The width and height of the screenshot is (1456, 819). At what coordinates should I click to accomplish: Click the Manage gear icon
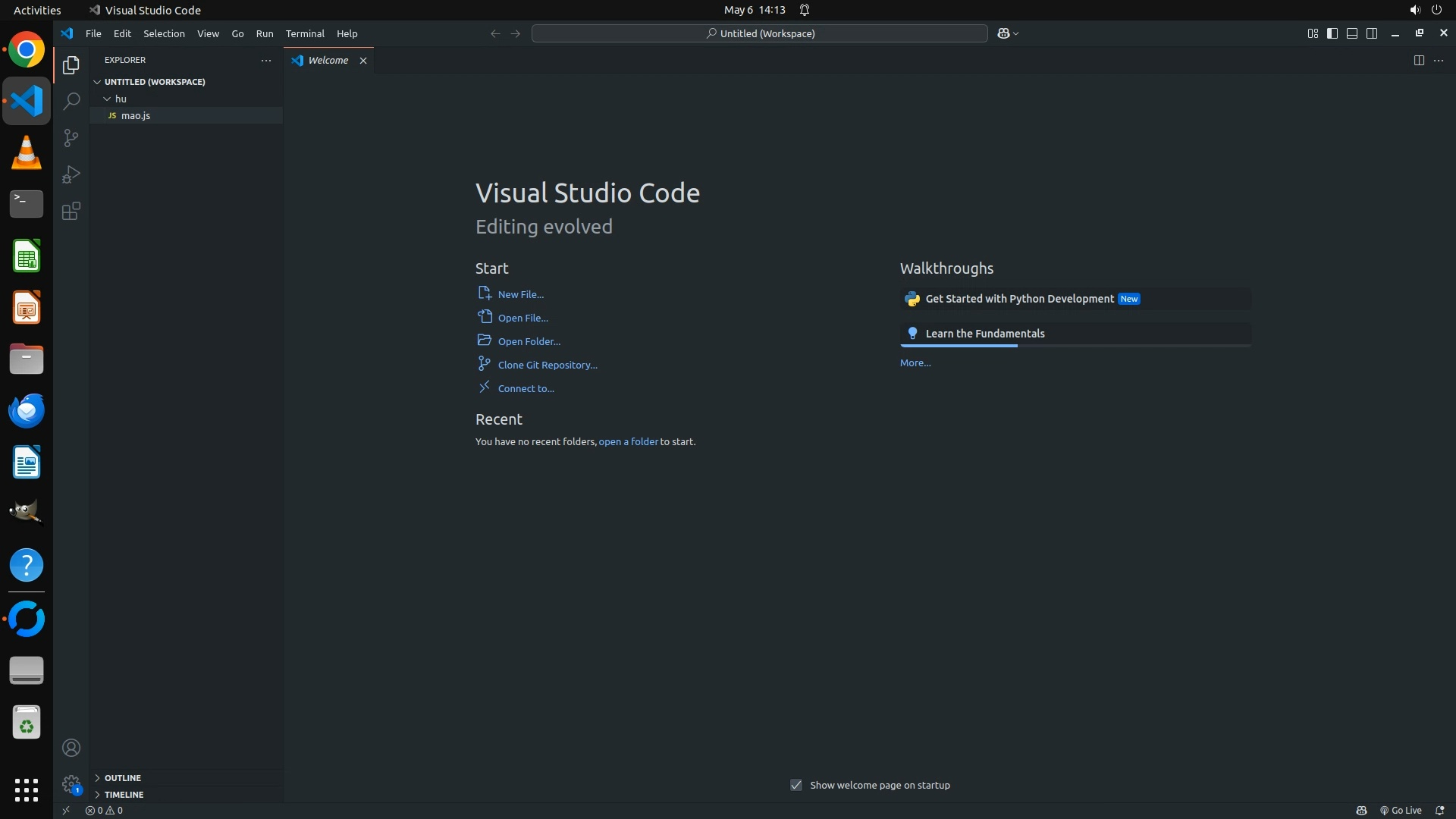click(71, 784)
